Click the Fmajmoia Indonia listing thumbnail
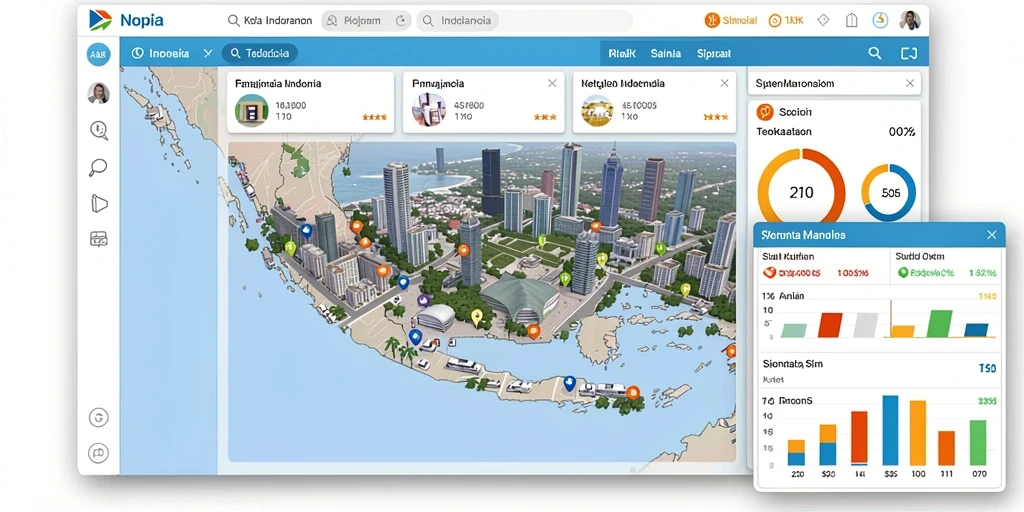This screenshot has height=512, width=1024. click(x=251, y=110)
